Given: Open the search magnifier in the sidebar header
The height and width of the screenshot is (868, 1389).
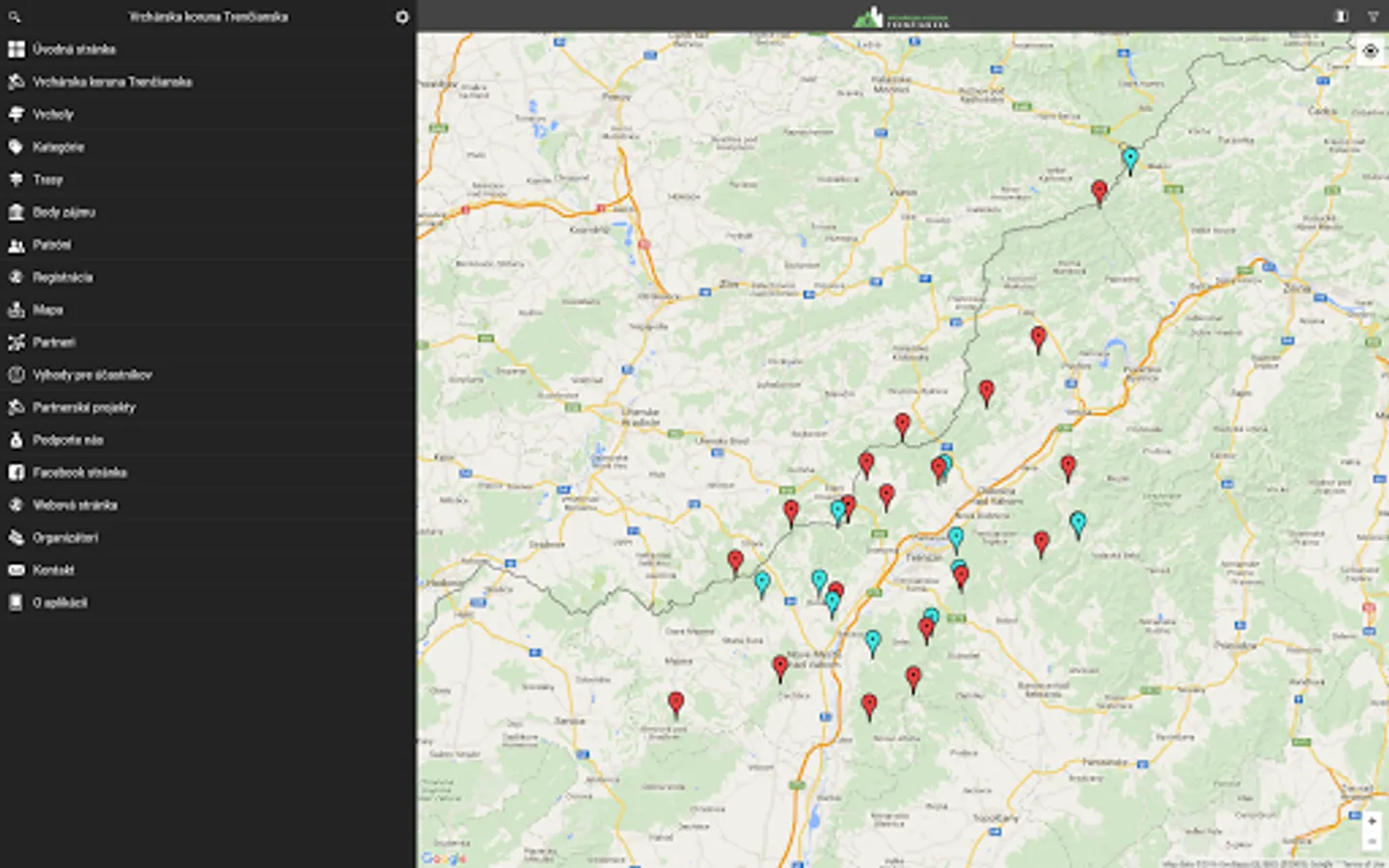Looking at the screenshot, I should 14,16.
